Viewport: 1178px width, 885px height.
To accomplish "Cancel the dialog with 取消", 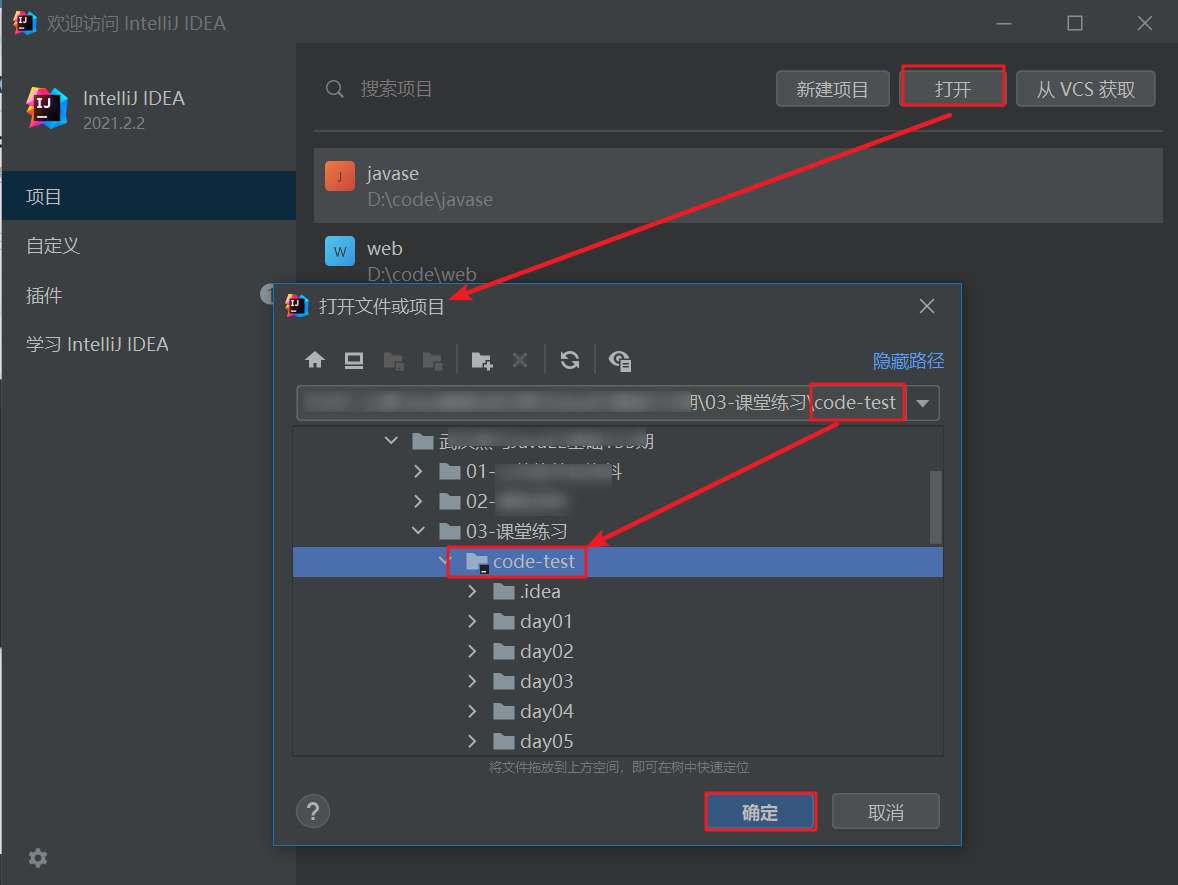I will point(886,812).
